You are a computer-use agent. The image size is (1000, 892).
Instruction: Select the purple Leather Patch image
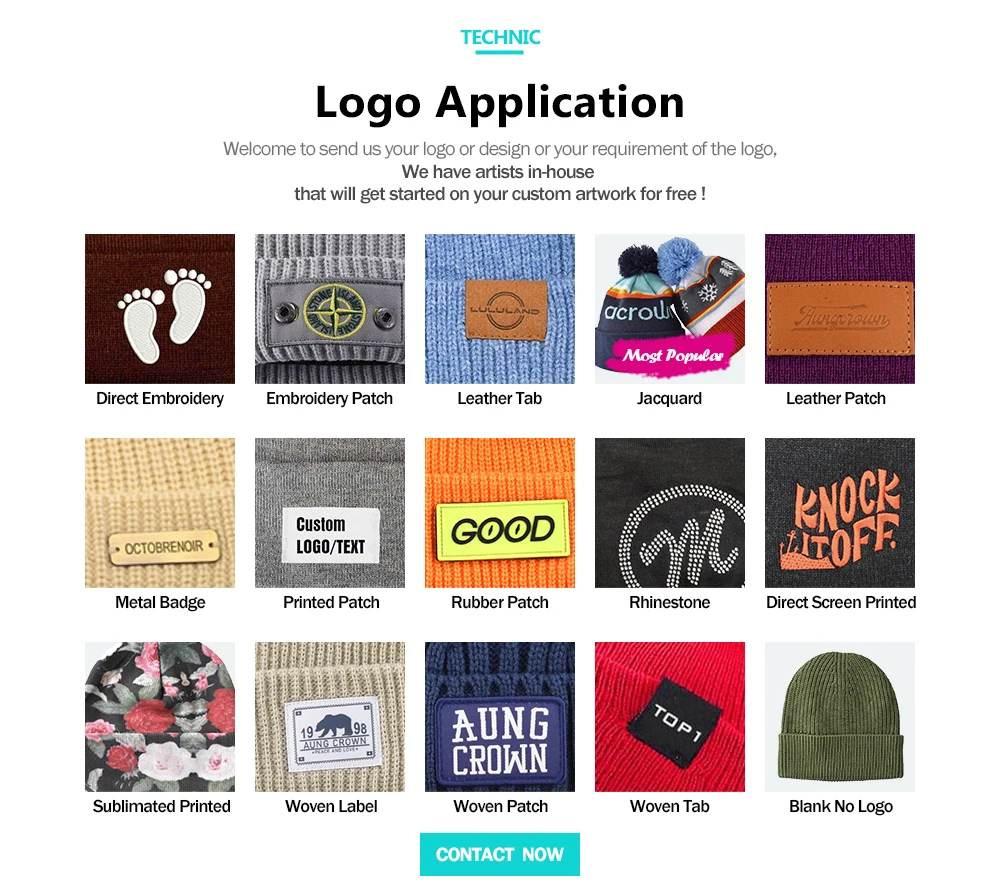click(840, 309)
